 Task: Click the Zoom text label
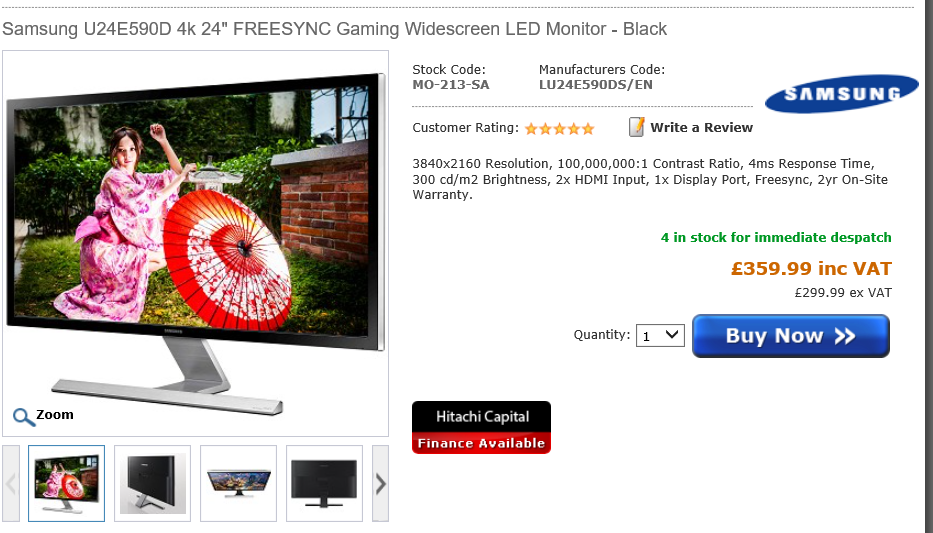point(55,415)
